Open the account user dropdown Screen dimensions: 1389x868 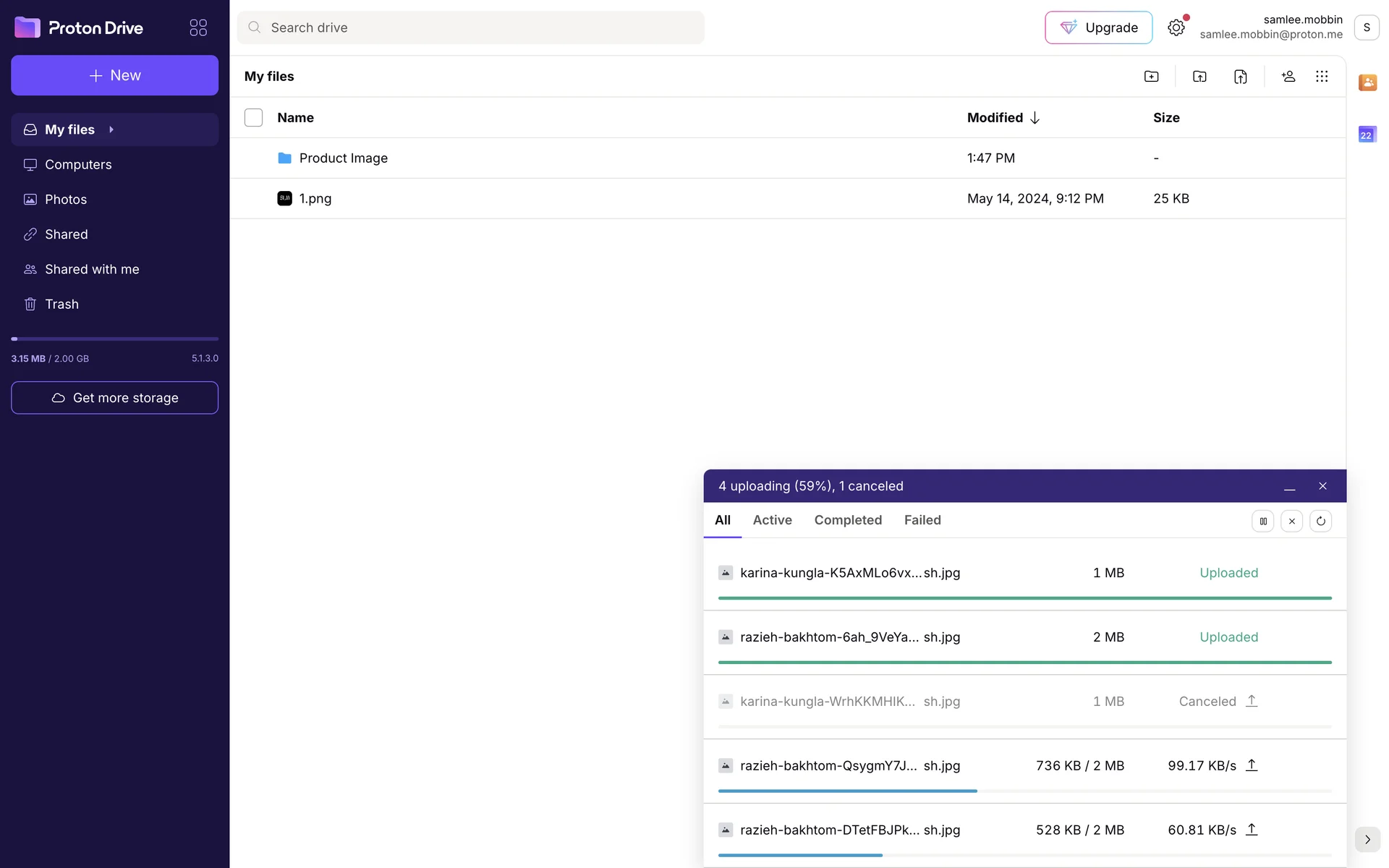click(1366, 27)
